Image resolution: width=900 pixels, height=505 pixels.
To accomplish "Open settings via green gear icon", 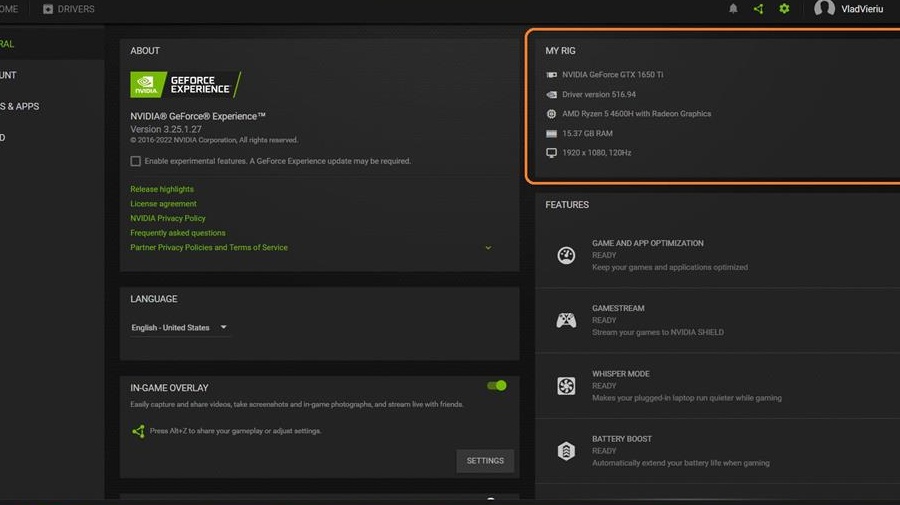I will click(x=784, y=9).
